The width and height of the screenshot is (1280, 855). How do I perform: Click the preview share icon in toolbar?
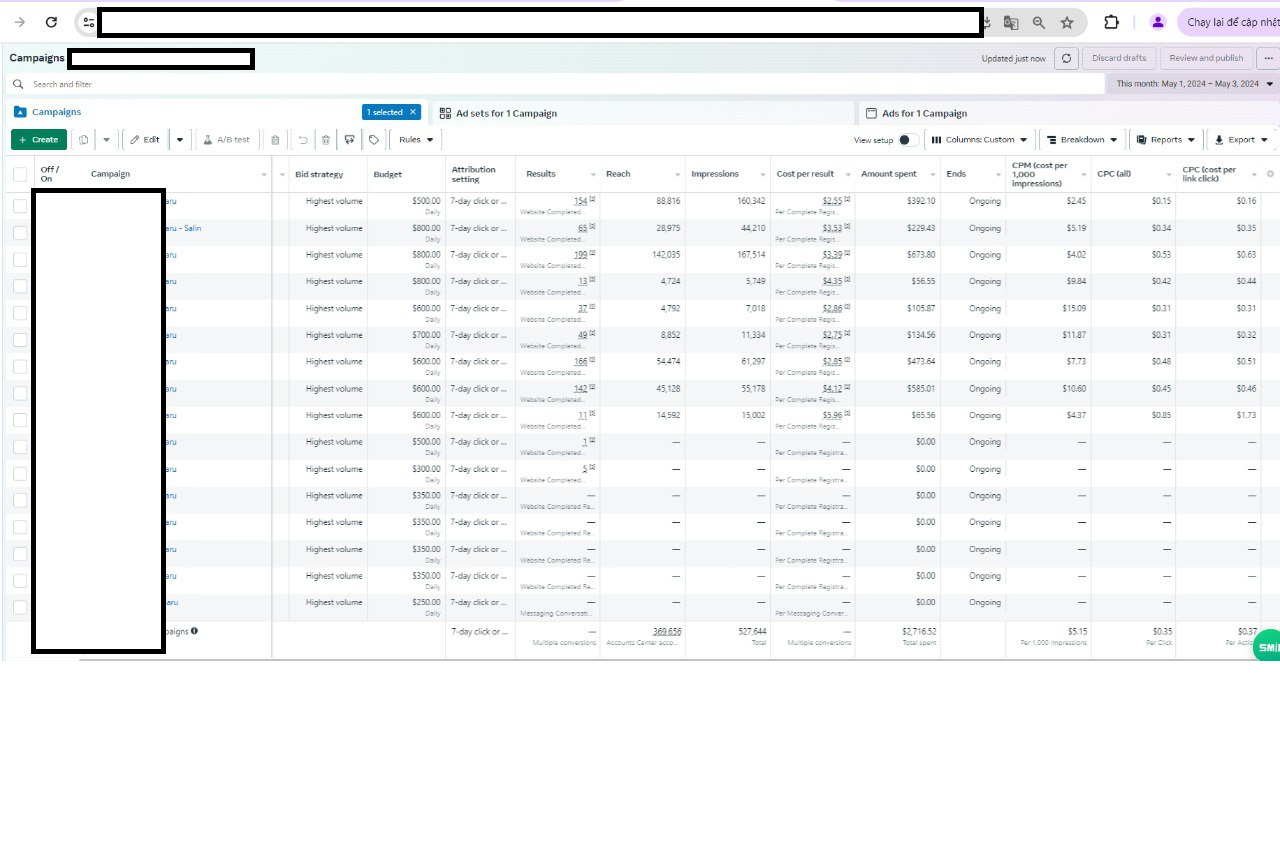tap(349, 140)
